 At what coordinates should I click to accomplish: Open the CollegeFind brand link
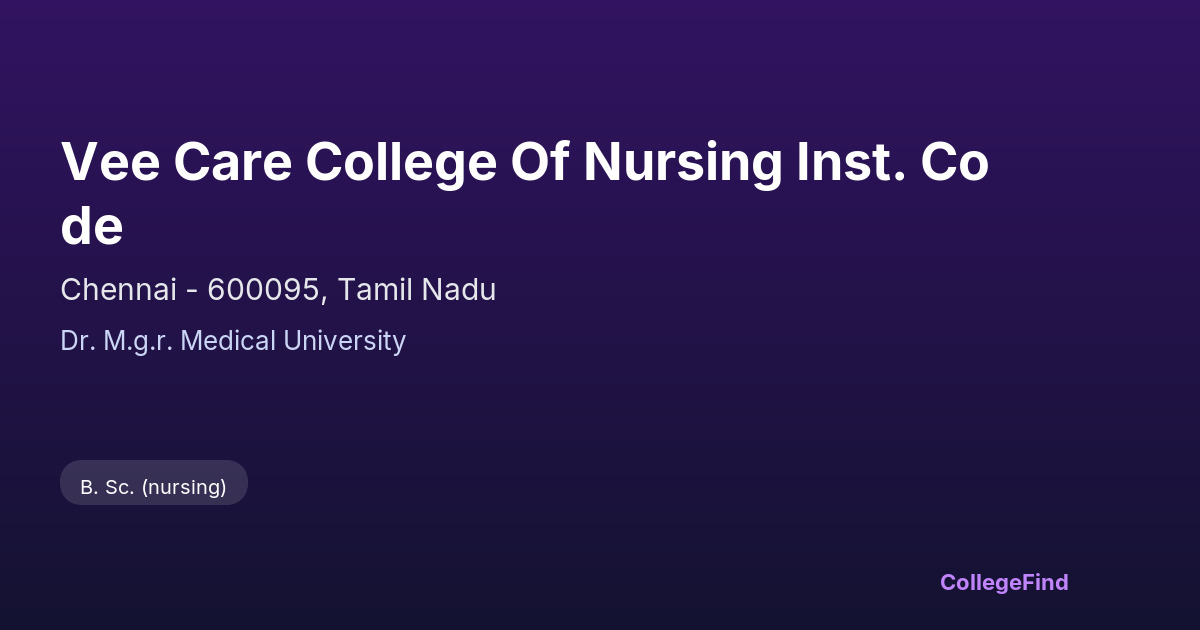1004,582
